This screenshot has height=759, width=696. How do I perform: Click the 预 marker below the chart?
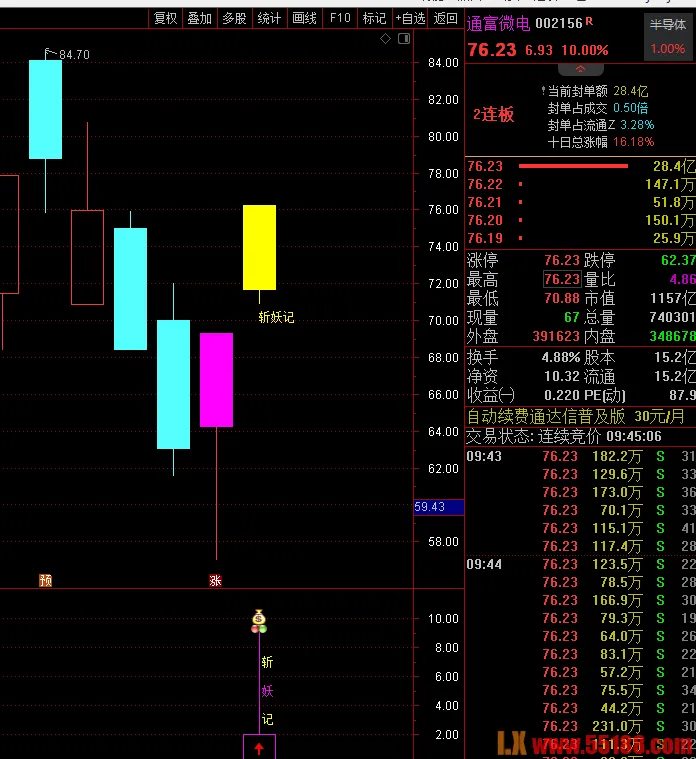point(45,580)
